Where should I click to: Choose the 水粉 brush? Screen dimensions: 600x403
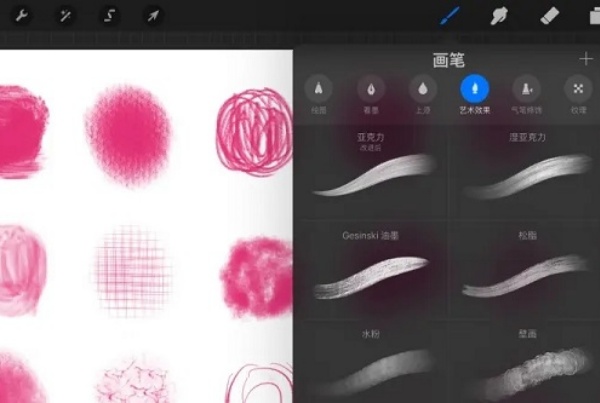372,363
